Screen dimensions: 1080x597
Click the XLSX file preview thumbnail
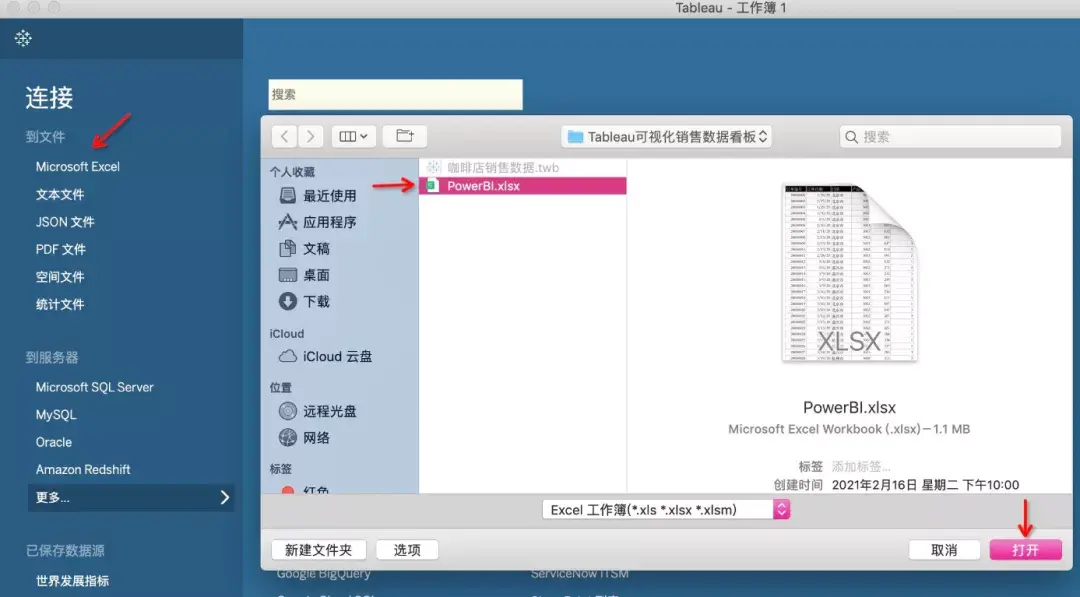849,273
